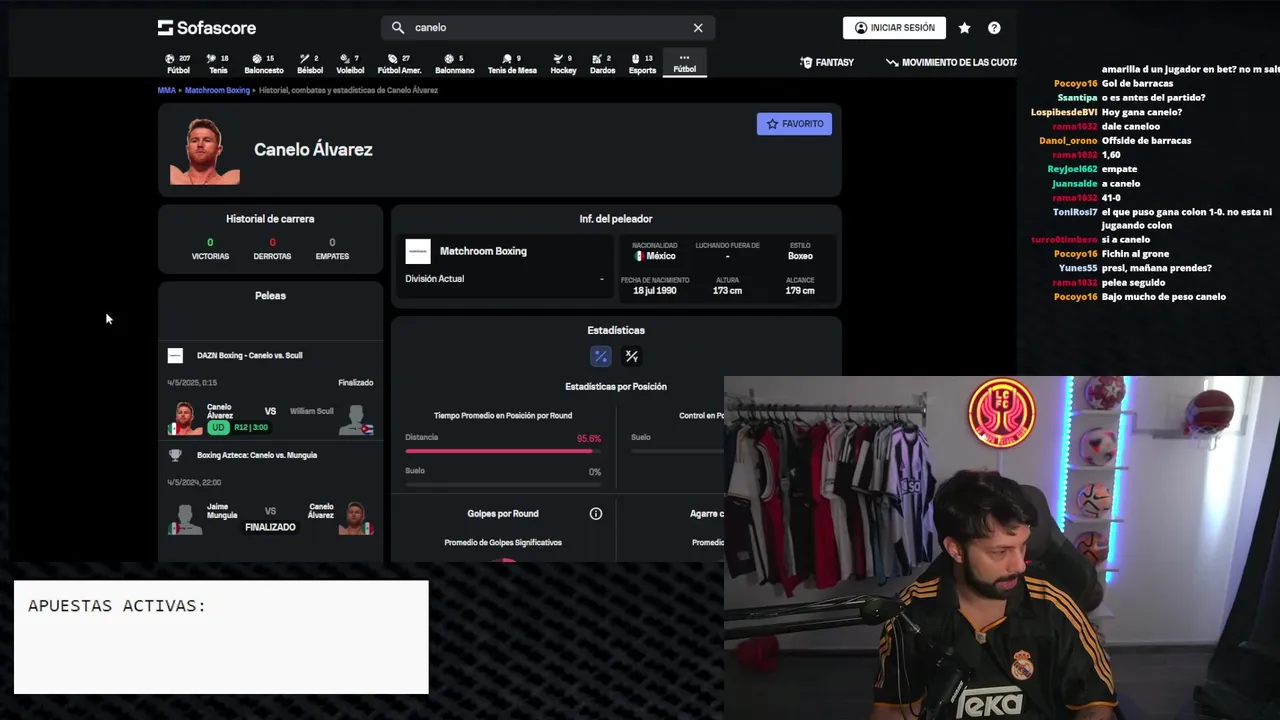Select Balonmano sport tab
The image size is (1280, 720).
(x=454, y=64)
